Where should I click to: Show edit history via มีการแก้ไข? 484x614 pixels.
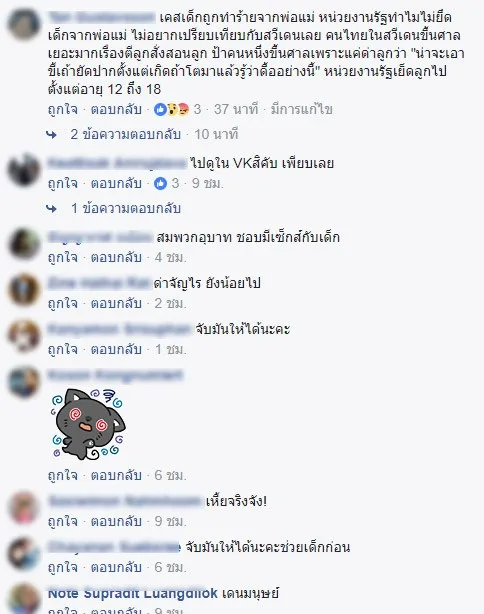[302, 109]
